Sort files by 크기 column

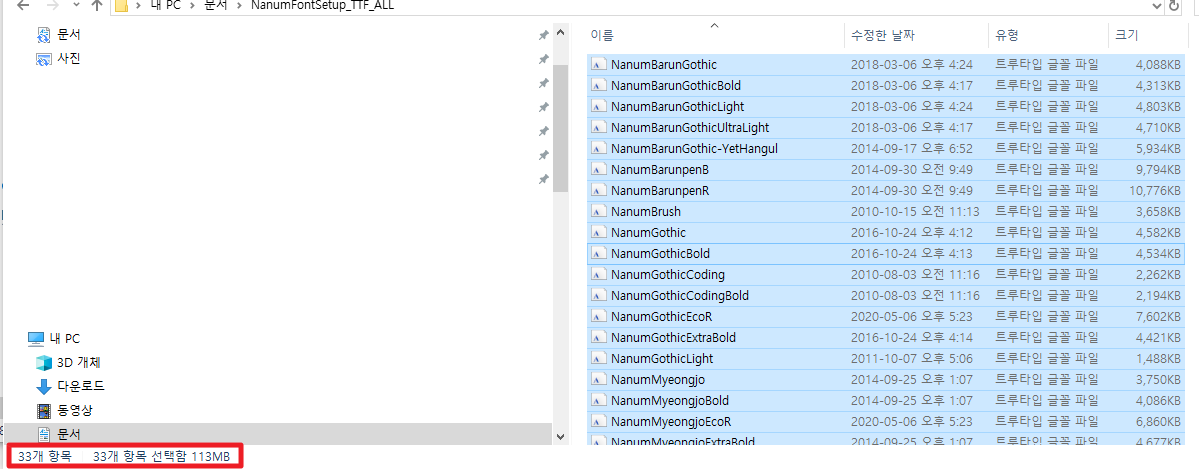click(x=1126, y=35)
